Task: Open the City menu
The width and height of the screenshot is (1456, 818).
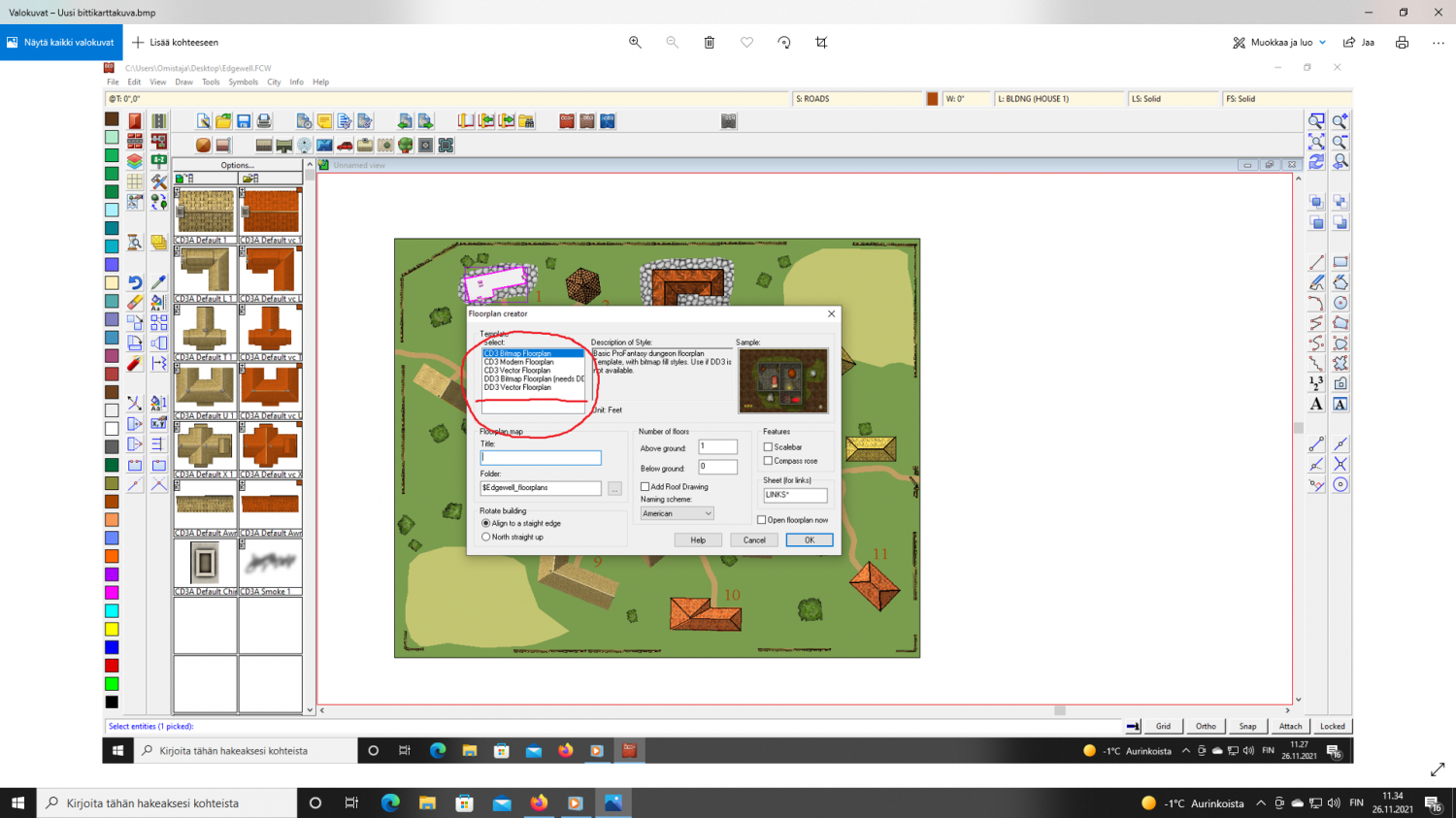Action: tap(274, 82)
